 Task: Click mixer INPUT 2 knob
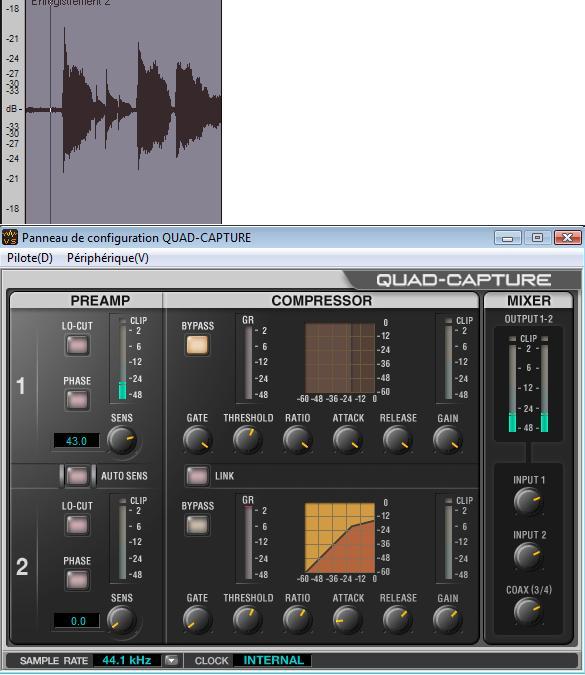coord(528,557)
